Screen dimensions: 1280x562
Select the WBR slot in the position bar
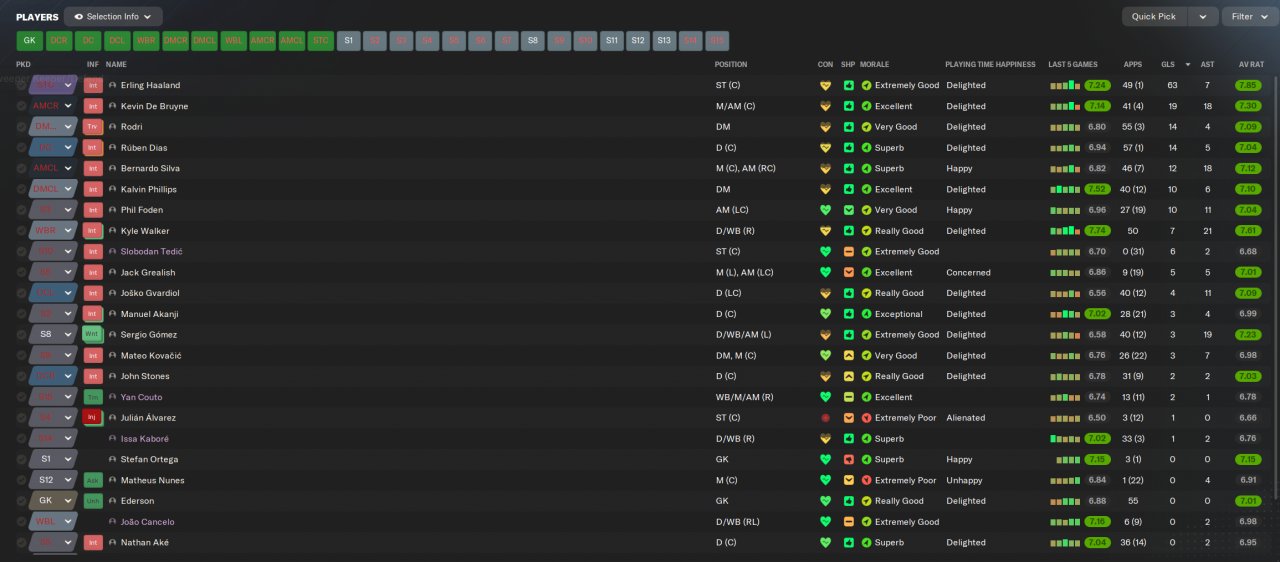click(x=146, y=41)
